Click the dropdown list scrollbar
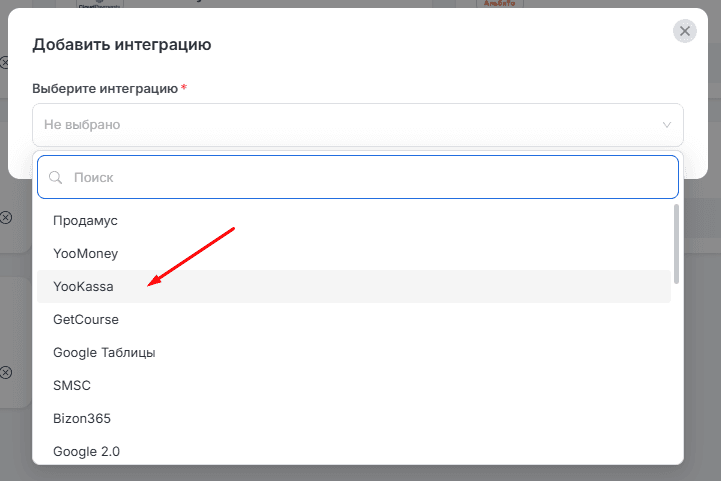 [x=676, y=244]
